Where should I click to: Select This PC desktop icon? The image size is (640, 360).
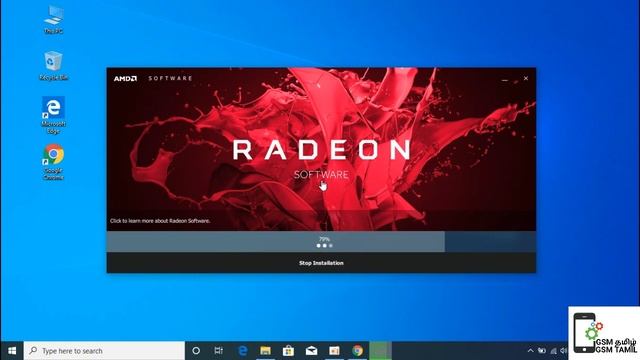(53, 20)
